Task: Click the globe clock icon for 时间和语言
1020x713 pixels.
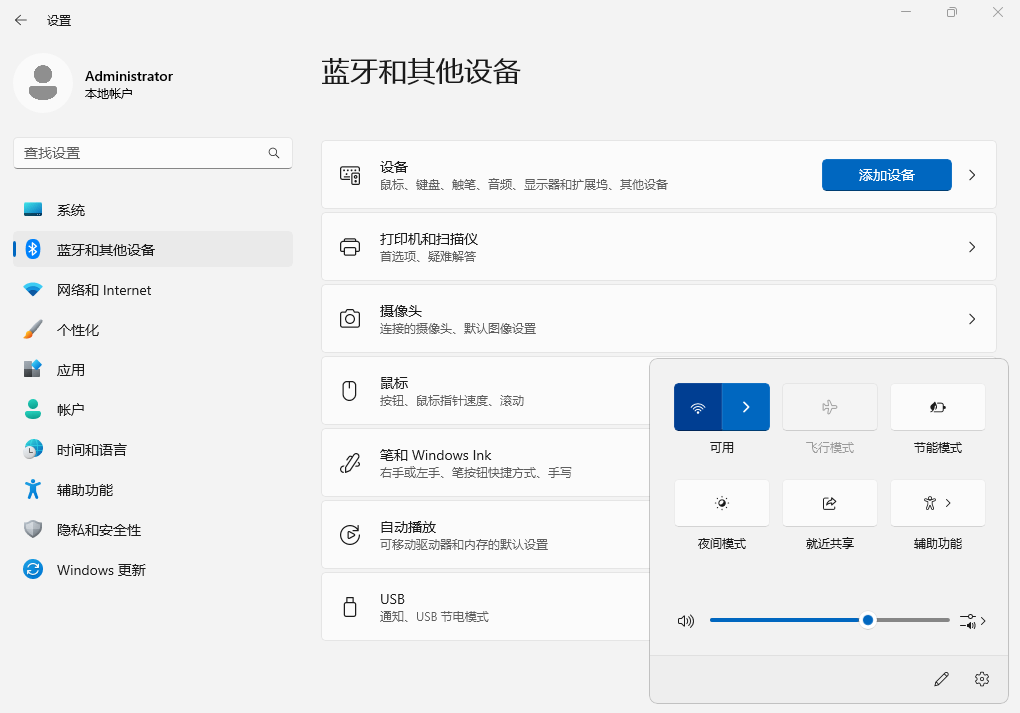Action: pyautogui.click(x=33, y=450)
